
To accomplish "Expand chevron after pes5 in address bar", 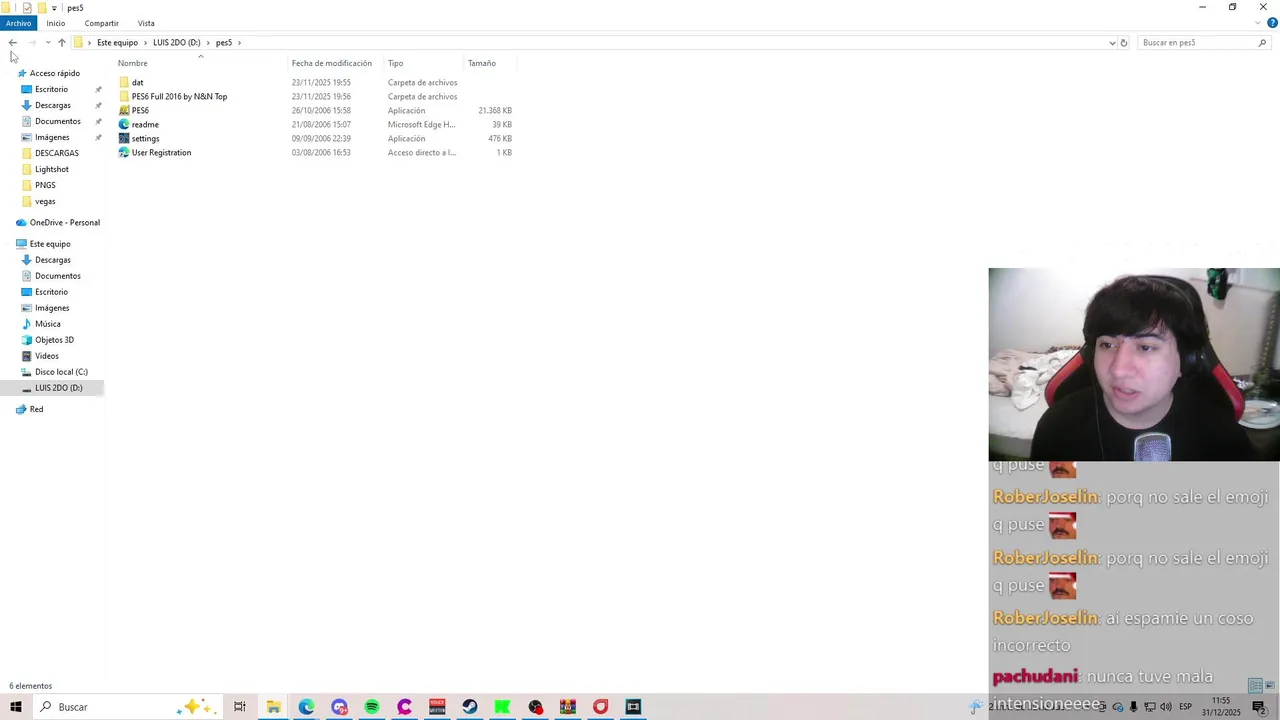I will [240, 43].
